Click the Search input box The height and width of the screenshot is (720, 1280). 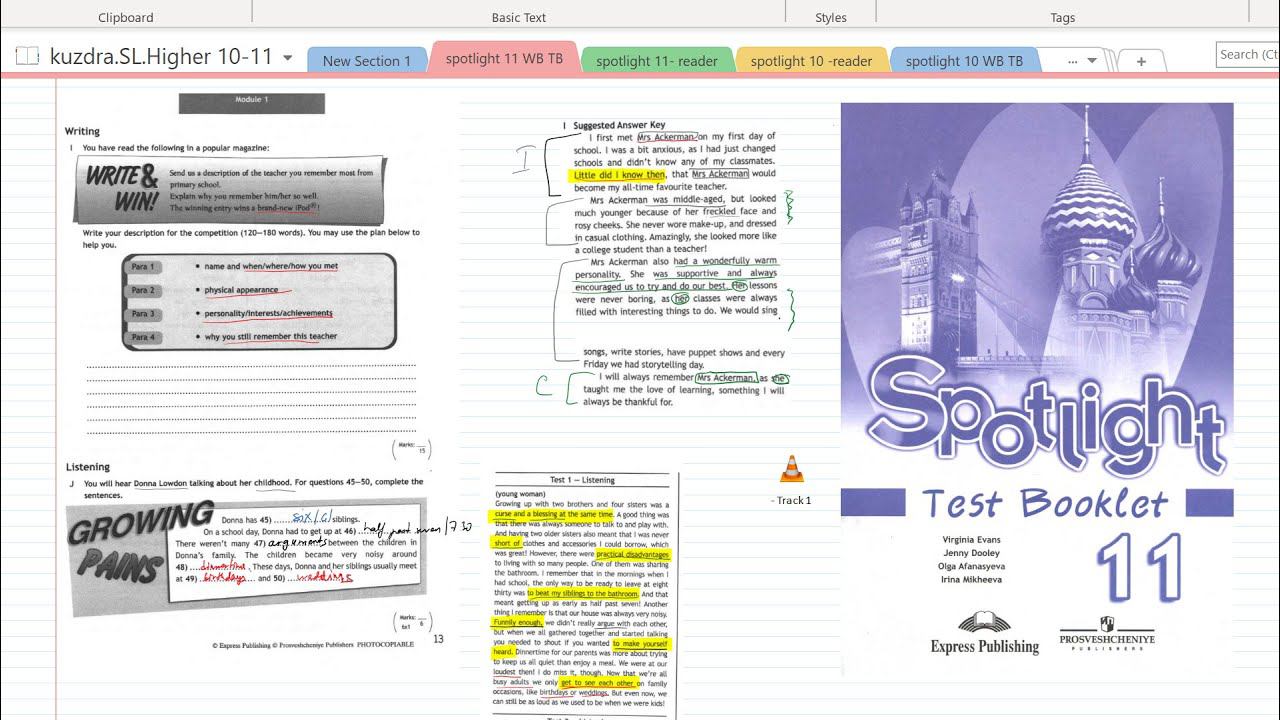[1248, 55]
